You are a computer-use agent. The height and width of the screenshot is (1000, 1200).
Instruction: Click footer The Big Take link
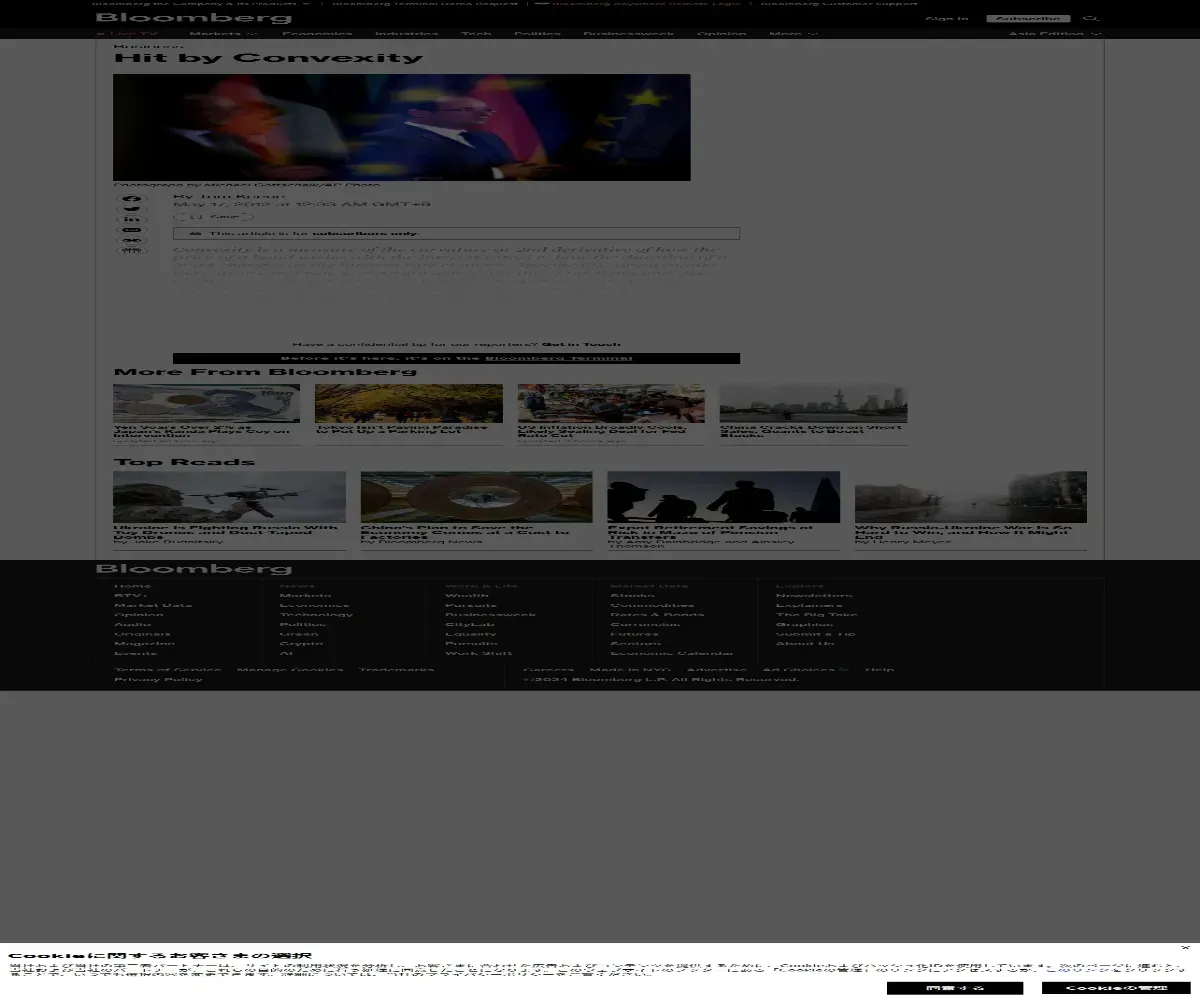(x=816, y=615)
